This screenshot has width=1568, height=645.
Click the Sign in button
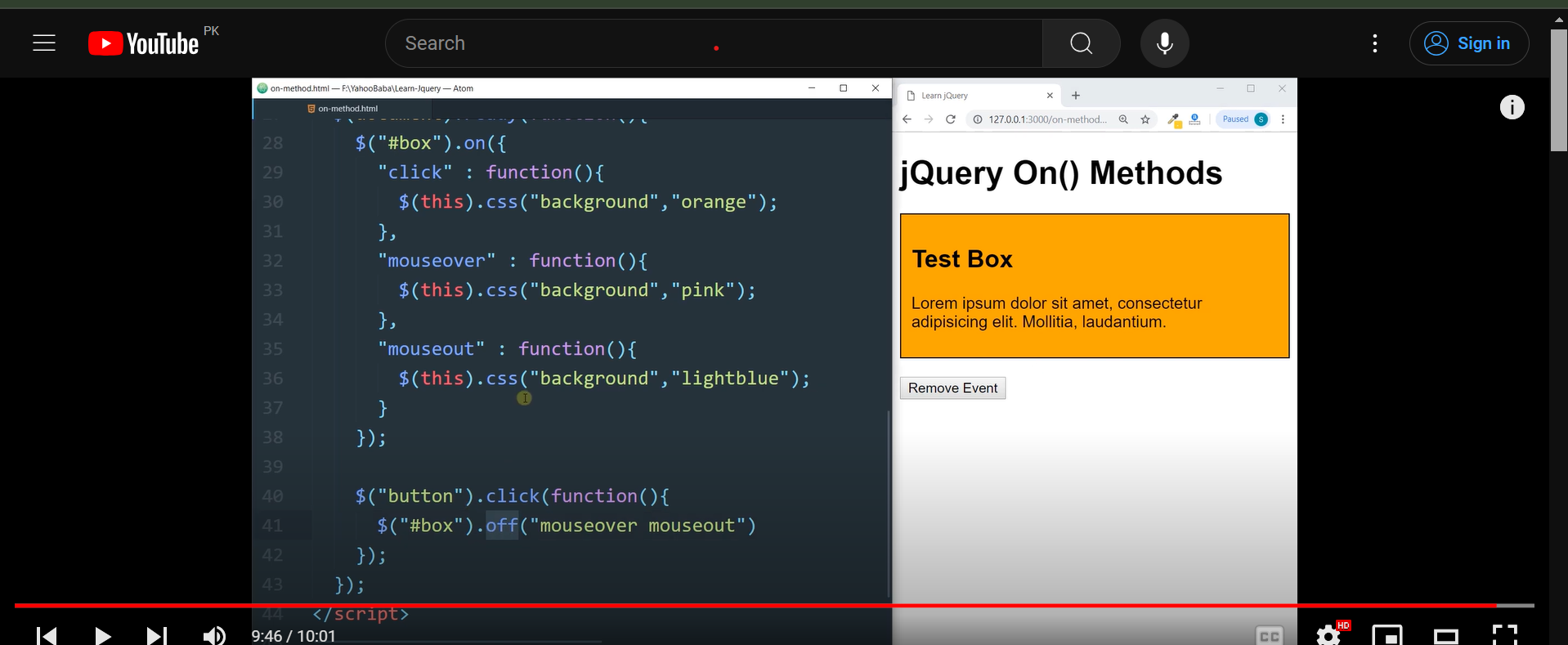[x=1468, y=43]
